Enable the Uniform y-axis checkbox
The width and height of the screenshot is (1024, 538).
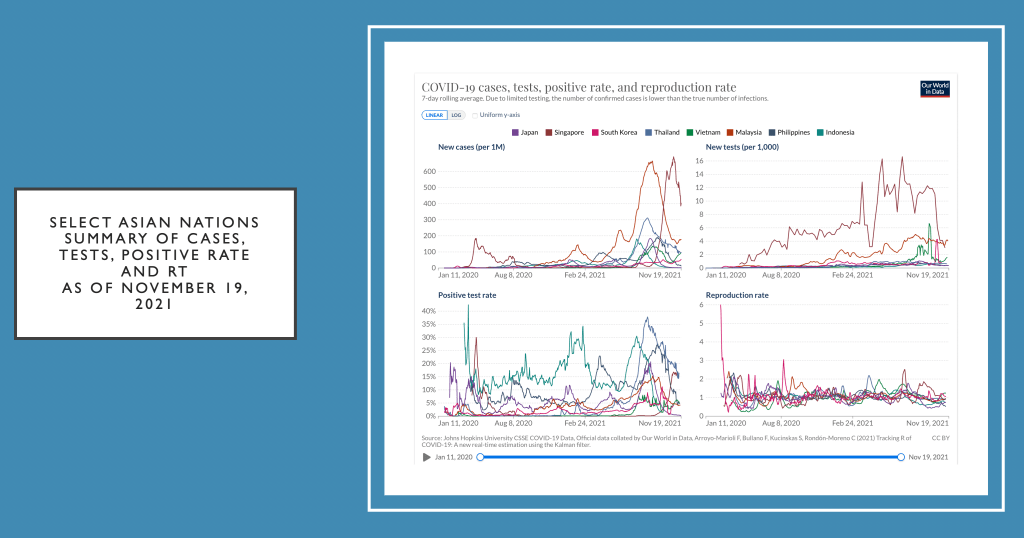[x=475, y=115]
